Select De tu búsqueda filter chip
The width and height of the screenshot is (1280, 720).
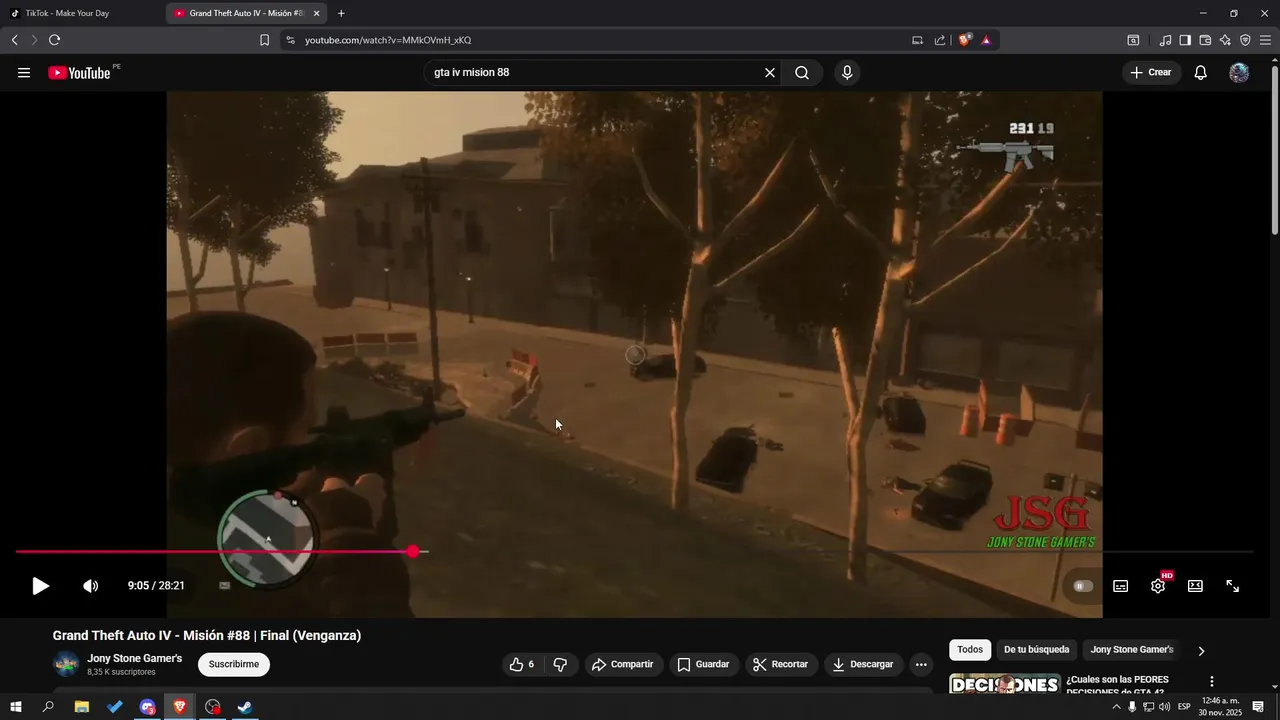[1036, 650]
